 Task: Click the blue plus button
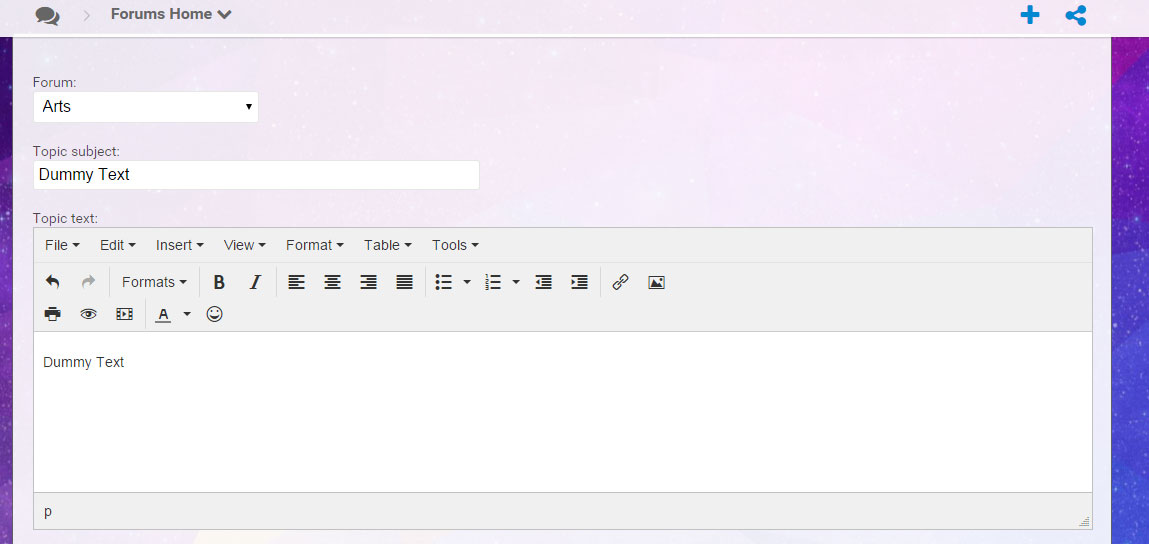[x=1030, y=15]
